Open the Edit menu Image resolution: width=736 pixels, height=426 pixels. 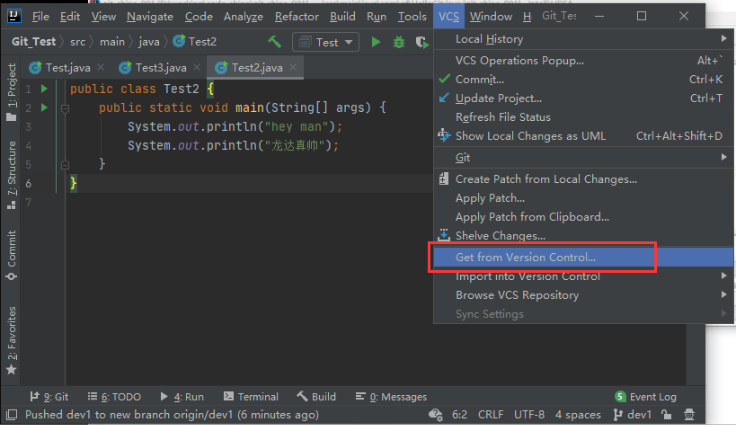pyautogui.click(x=70, y=16)
